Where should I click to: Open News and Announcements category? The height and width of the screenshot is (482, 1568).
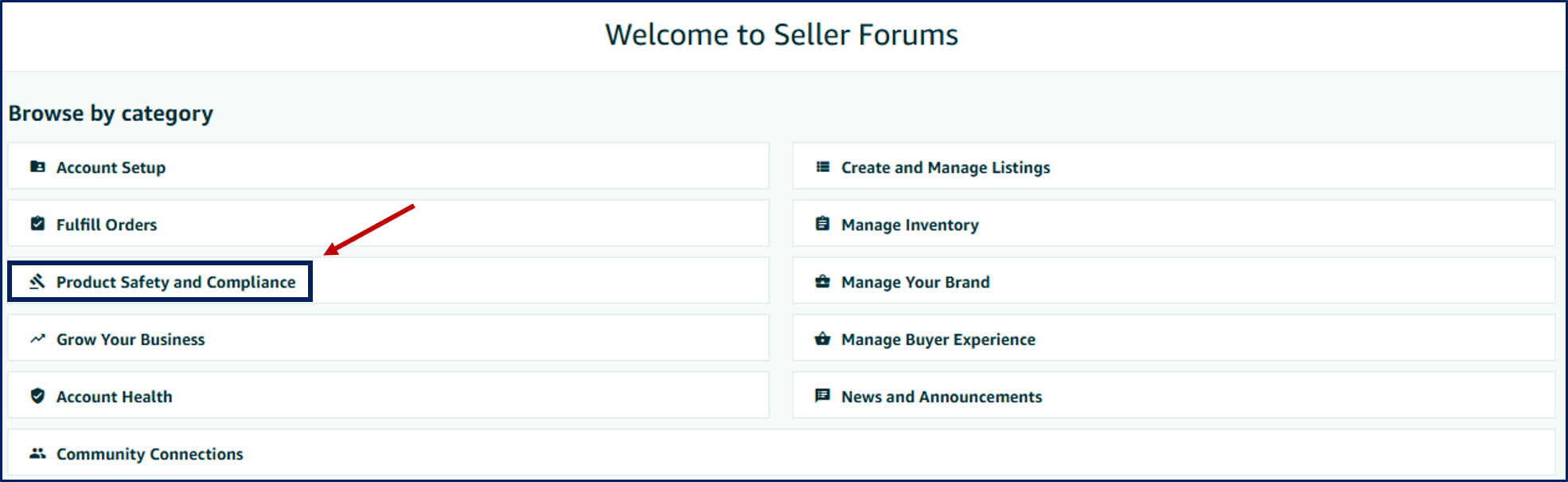1174,395
